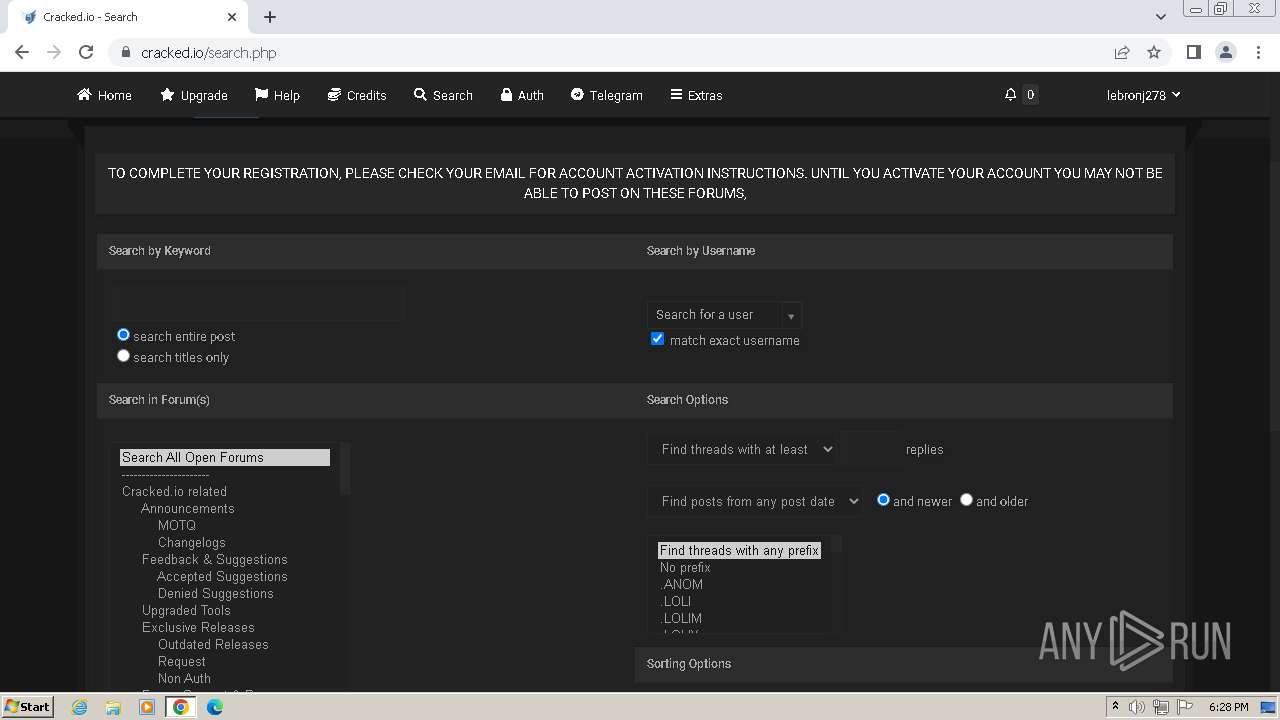This screenshot has width=1280, height=720.
Task: Select Find threads with any prefix
Action: 739,550
